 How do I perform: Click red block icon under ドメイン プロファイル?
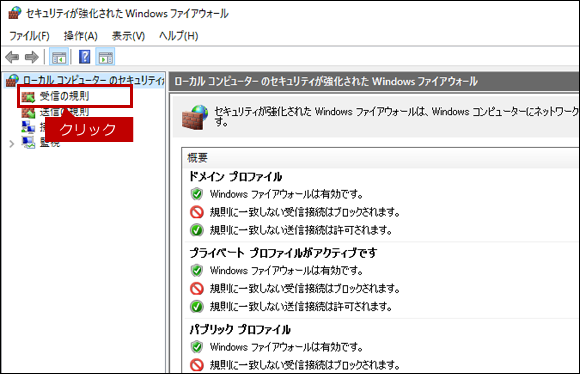(197, 212)
